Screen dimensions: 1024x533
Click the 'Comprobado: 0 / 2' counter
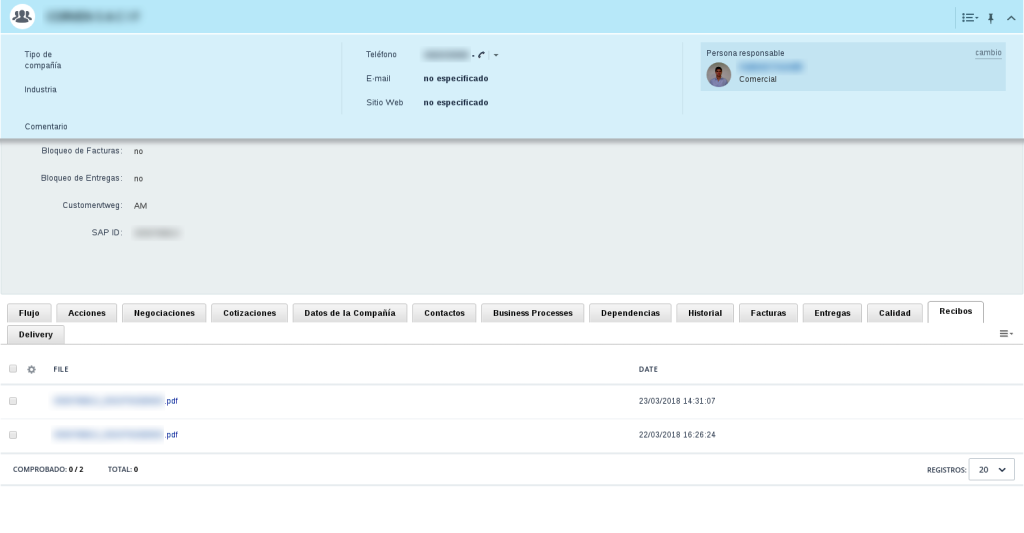[48, 470]
